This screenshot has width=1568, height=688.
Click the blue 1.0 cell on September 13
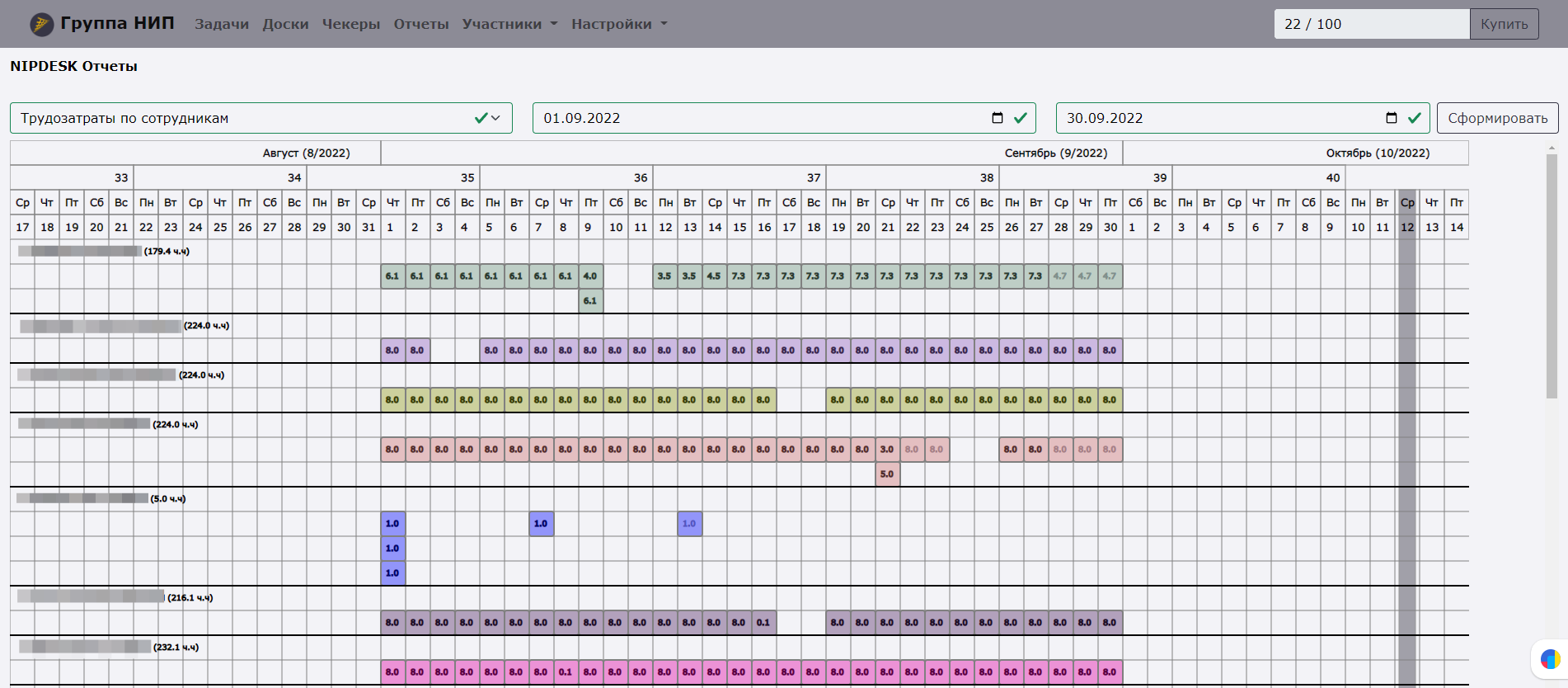[689, 524]
